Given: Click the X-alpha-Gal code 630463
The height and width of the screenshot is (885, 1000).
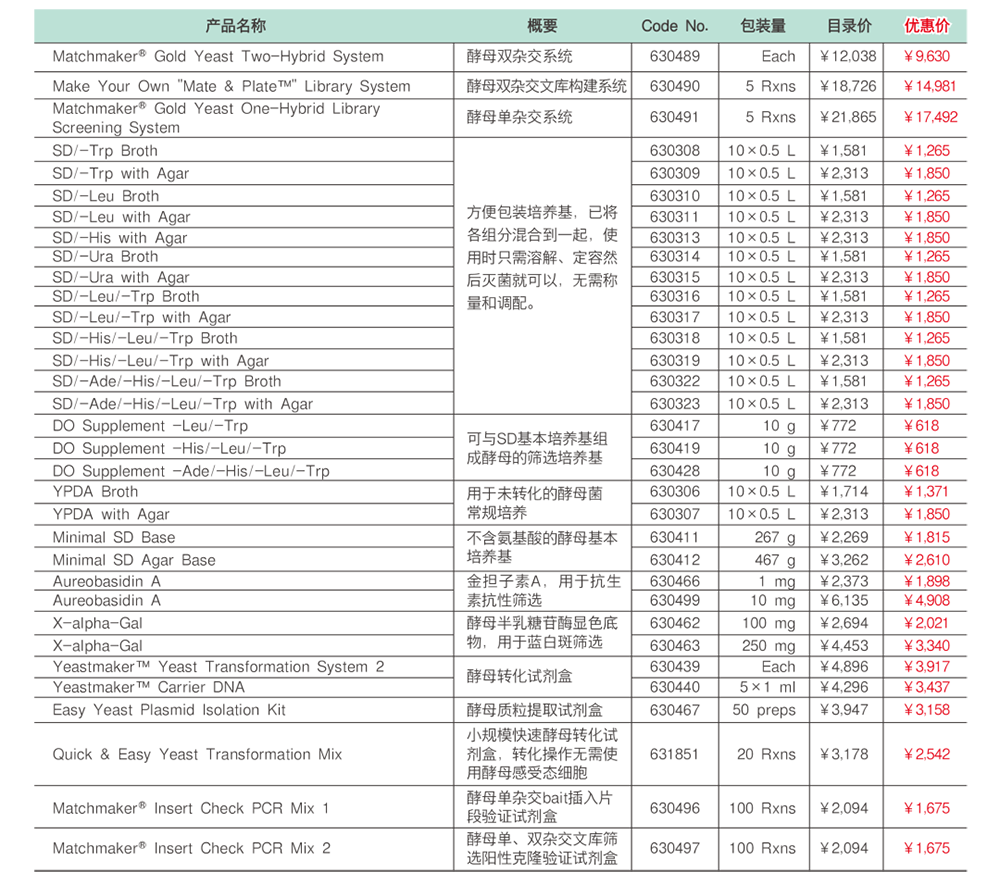Looking at the screenshot, I should 675,646.
